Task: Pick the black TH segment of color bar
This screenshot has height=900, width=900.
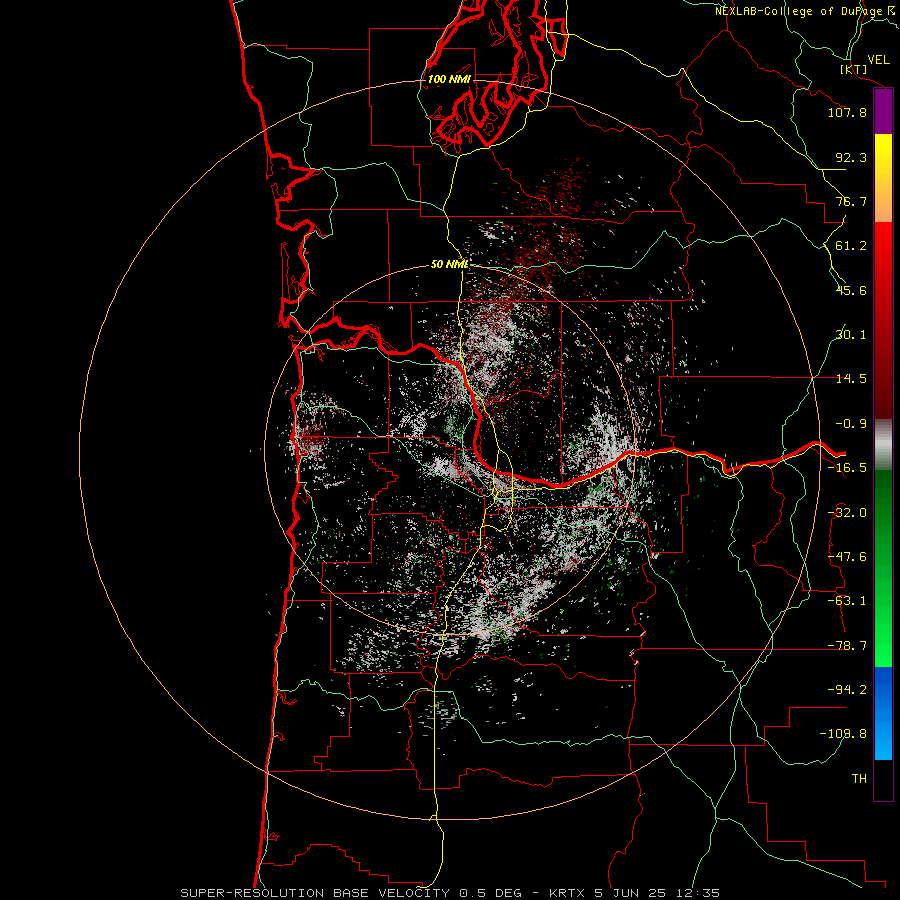Action: point(883,779)
